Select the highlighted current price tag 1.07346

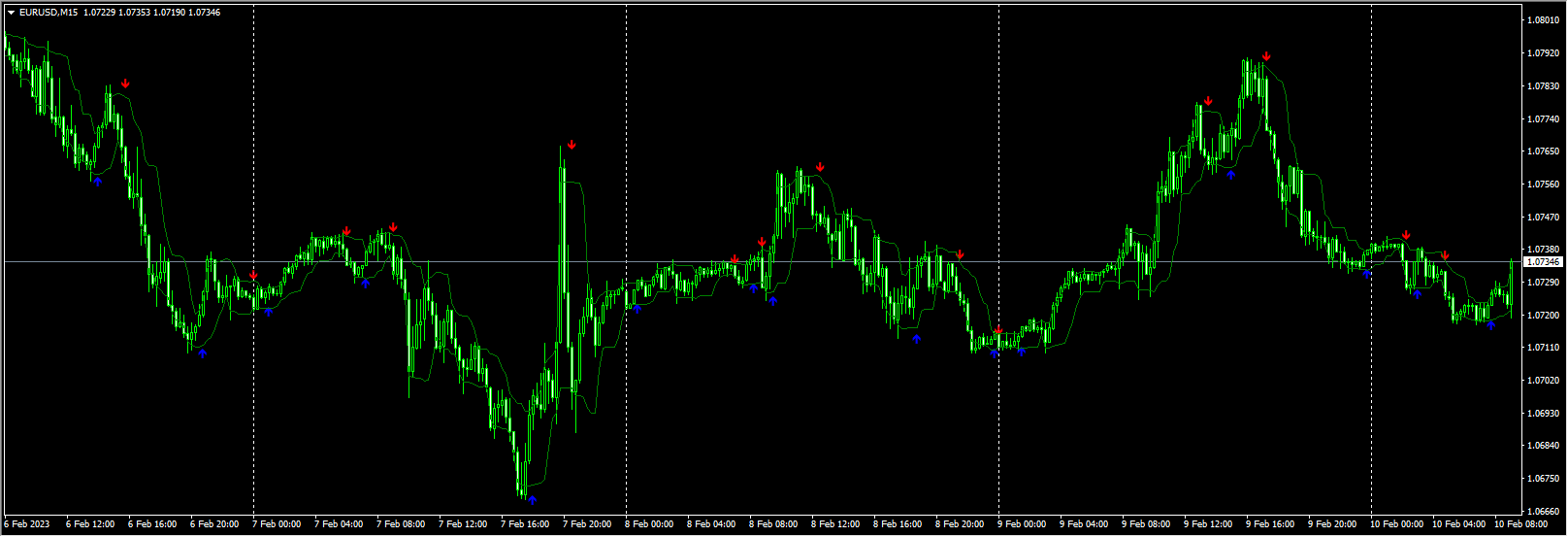(1543, 262)
